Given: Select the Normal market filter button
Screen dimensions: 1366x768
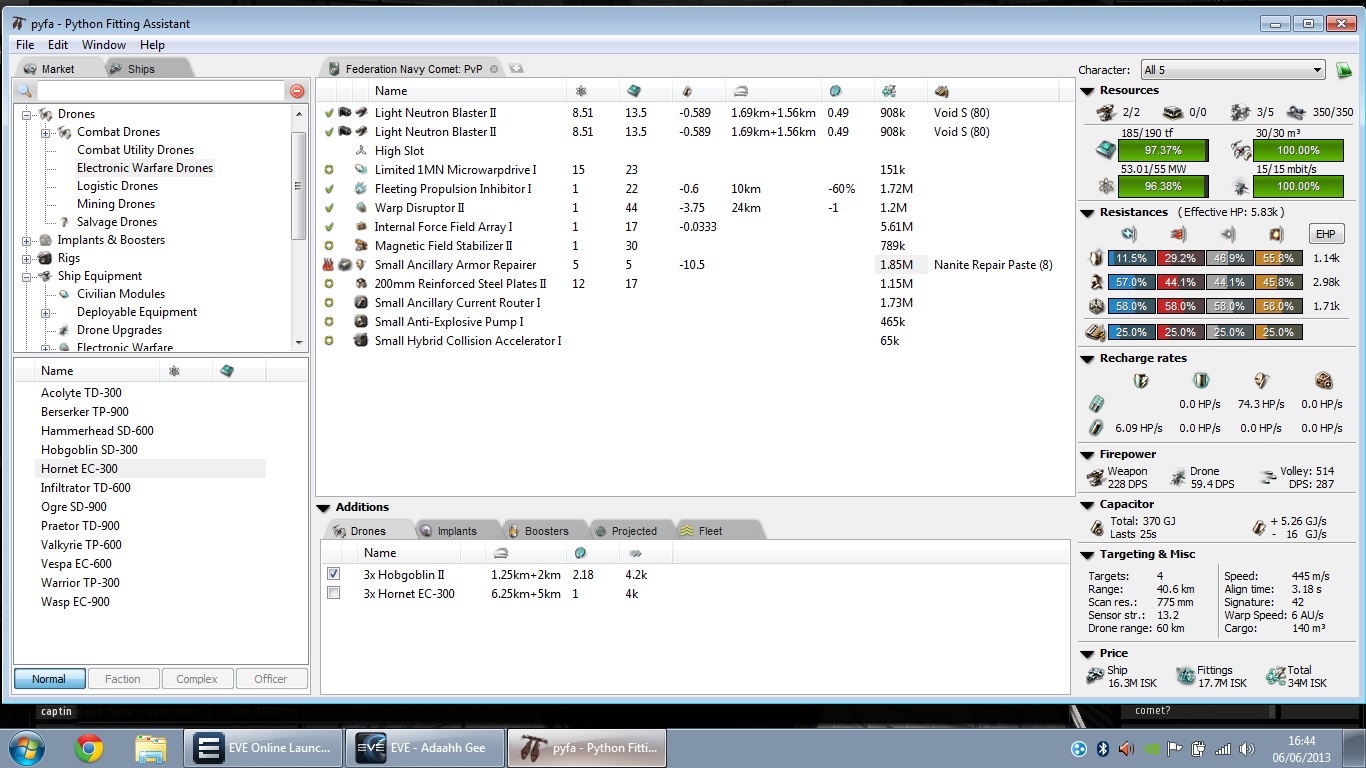Looking at the screenshot, I should pos(49,679).
